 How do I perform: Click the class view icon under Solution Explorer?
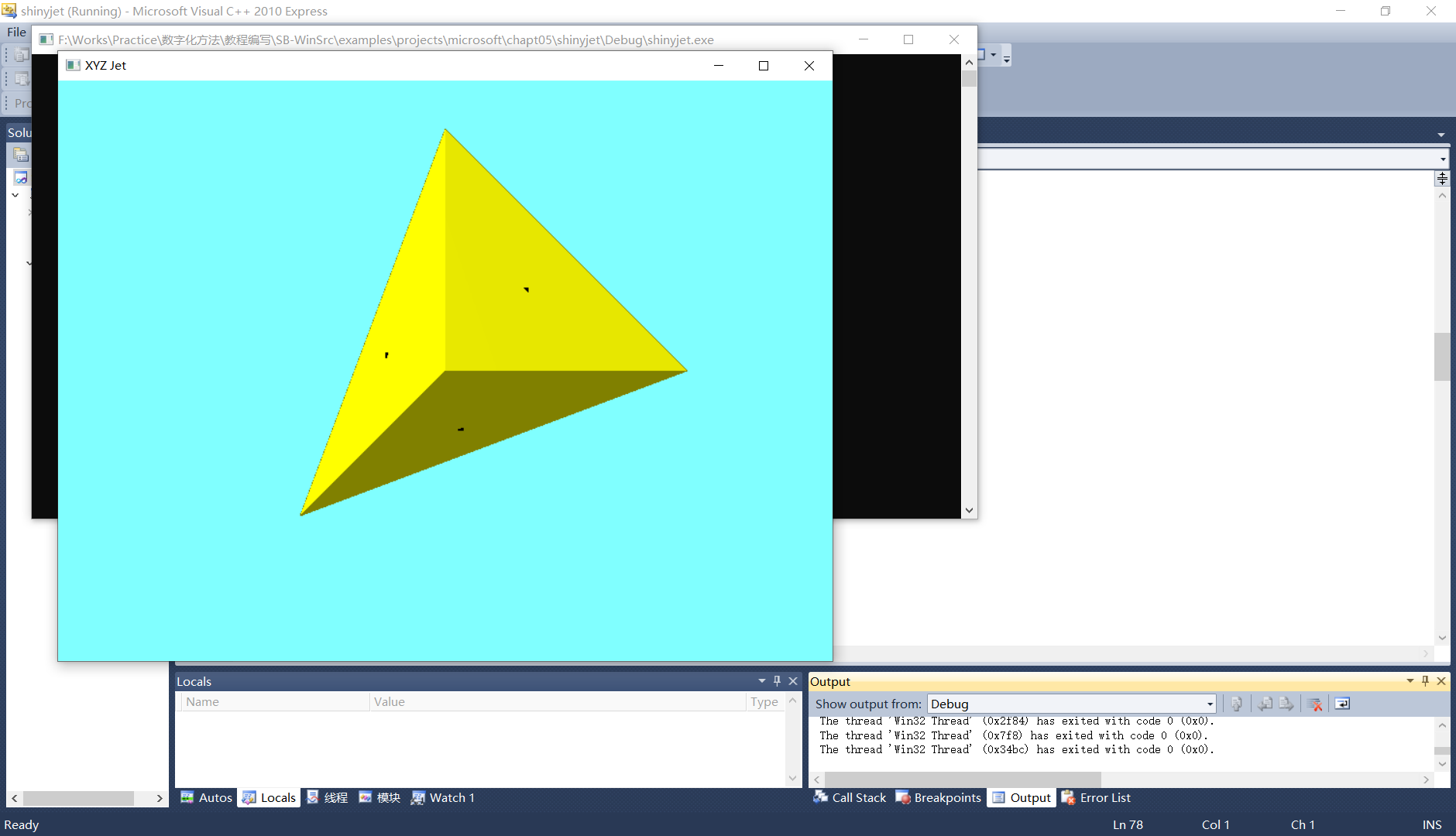coord(21,178)
